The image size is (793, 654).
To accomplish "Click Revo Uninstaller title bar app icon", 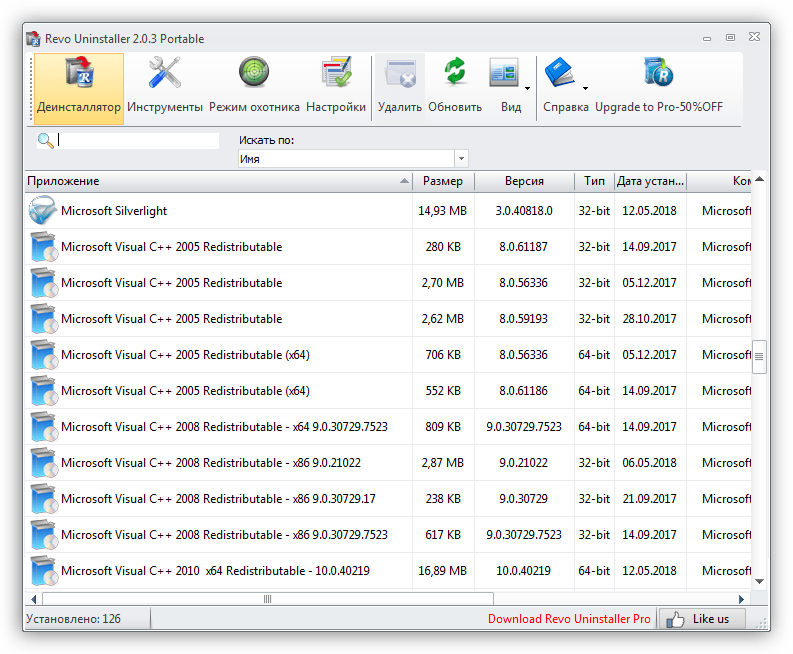I will [33, 38].
